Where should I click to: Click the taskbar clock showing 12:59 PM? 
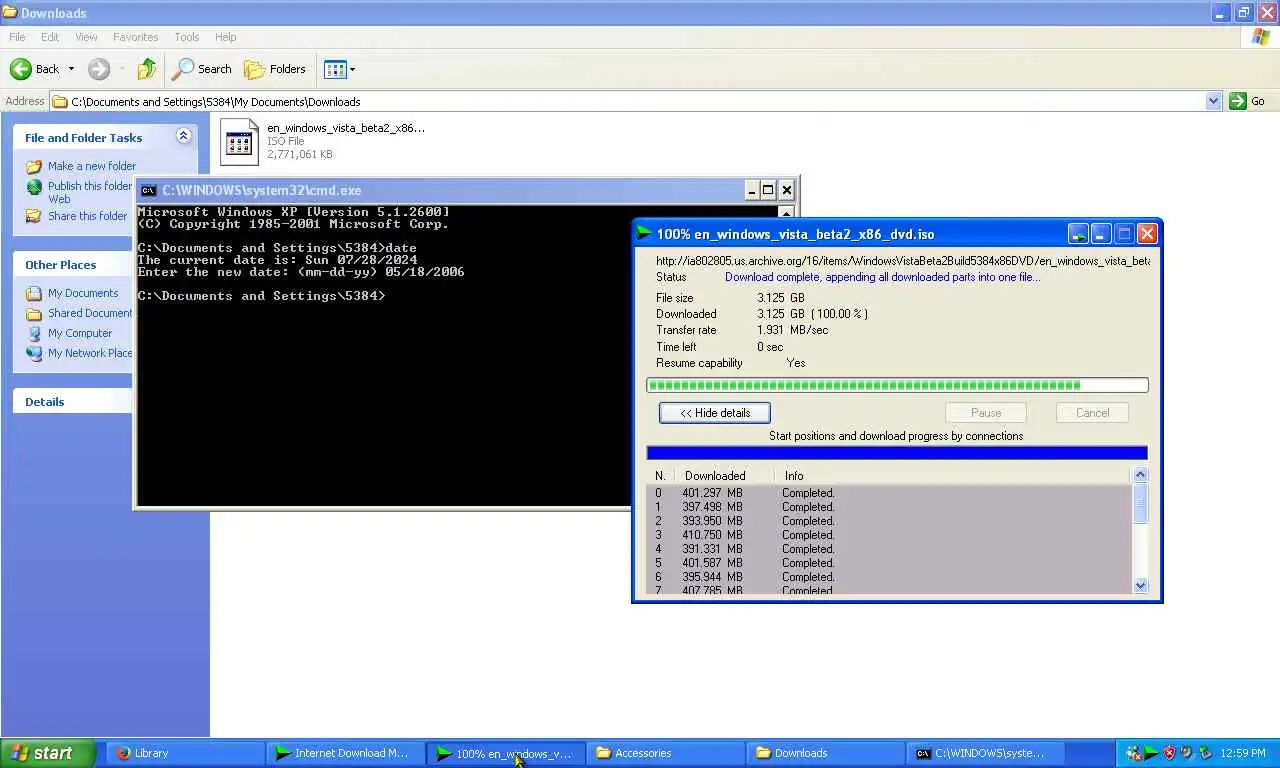1244,753
